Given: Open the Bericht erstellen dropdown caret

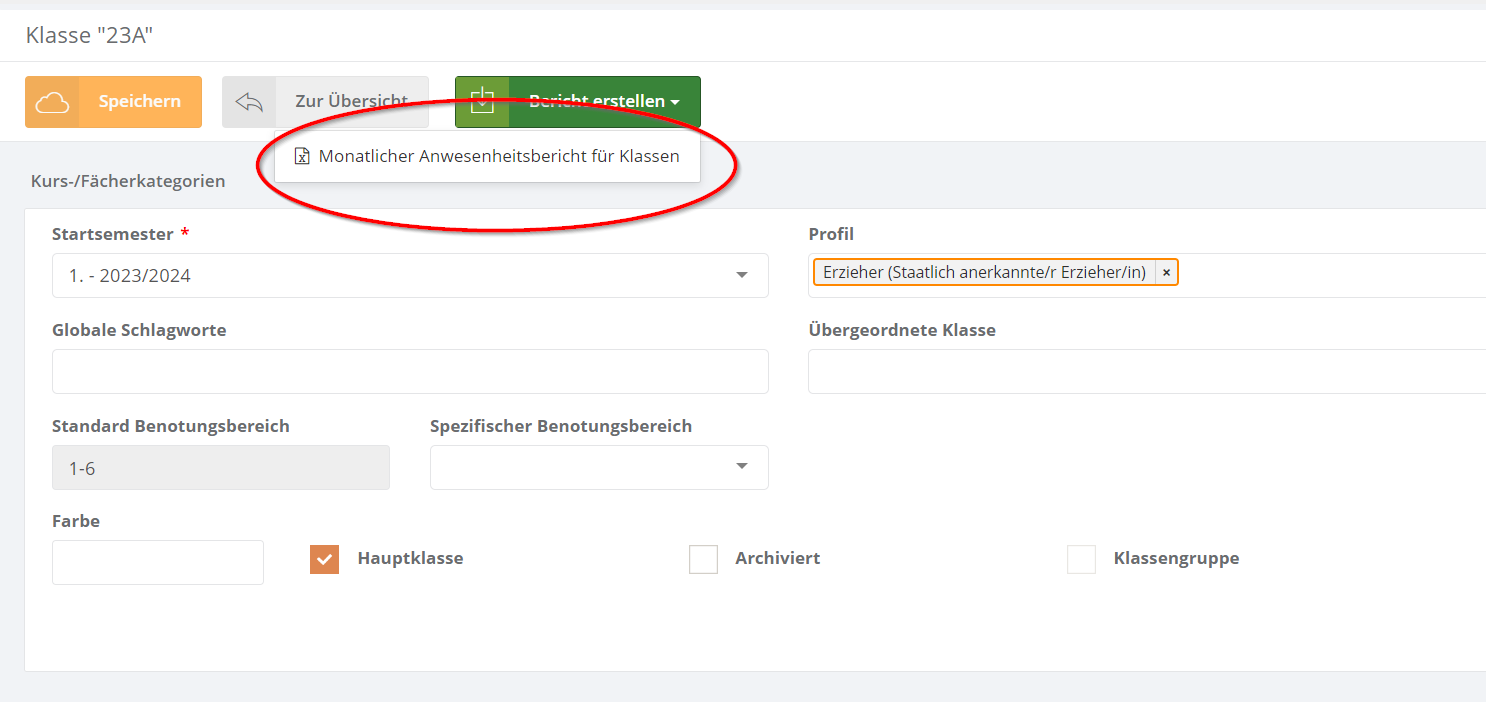Looking at the screenshot, I should [675, 102].
